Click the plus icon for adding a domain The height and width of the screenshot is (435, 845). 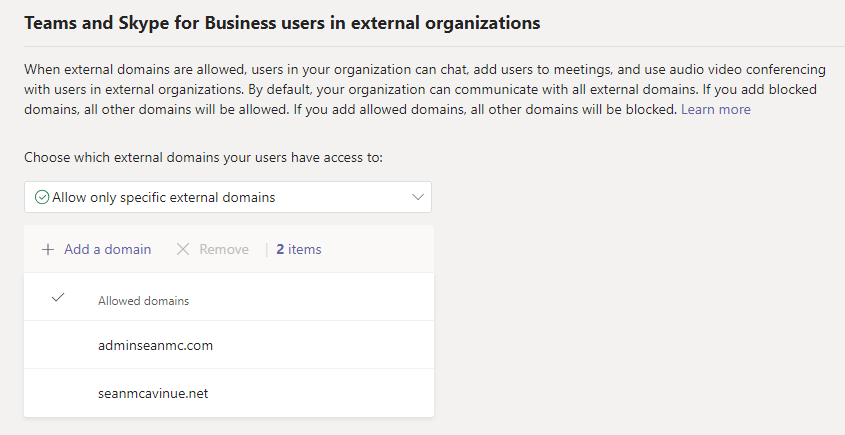tap(48, 249)
